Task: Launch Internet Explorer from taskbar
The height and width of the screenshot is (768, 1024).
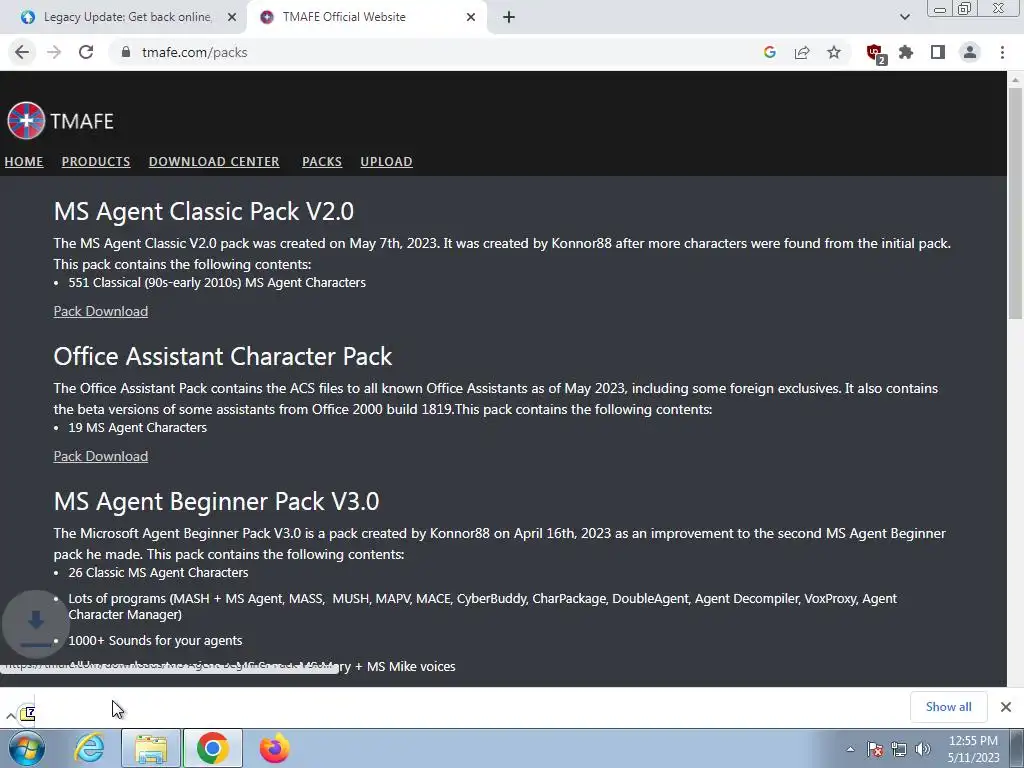Action: pyautogui.click(x=89, y=748)
